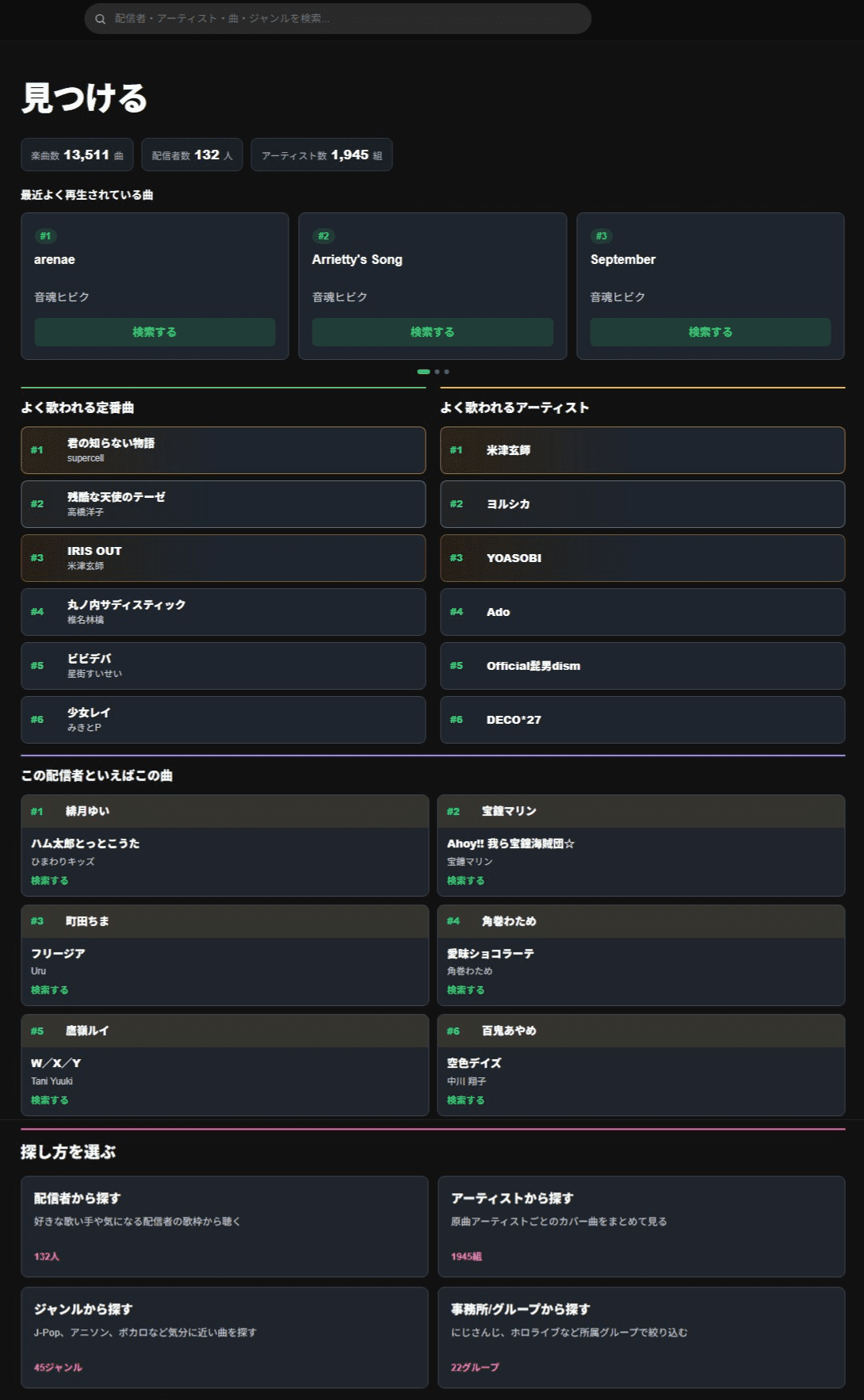The width and height of the screenshot is (864, 1400).
Task: Select artist Ado
Action: click(x=643, y=612)
